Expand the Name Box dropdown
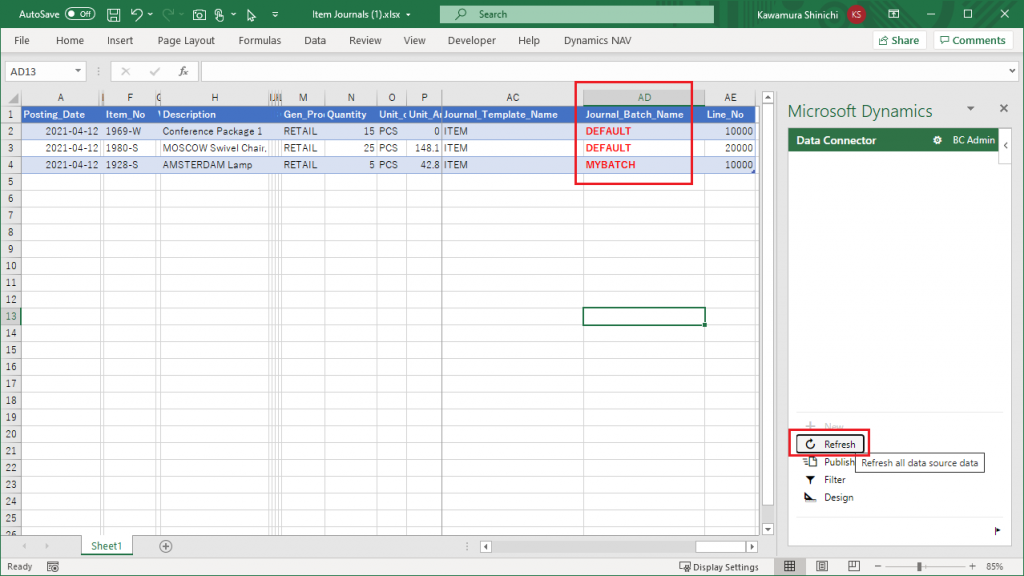Screen dimensions: 1024x576 (x=79, y=72)
